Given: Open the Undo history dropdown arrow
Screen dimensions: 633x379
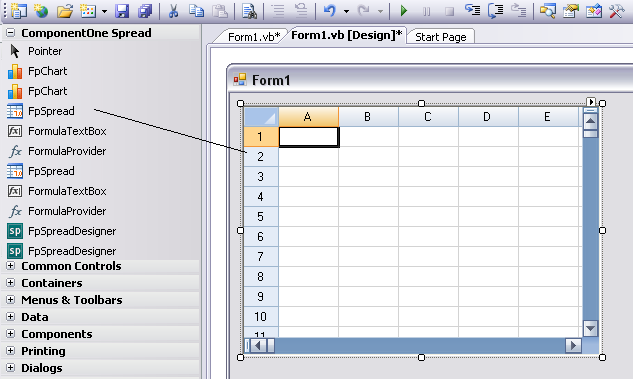Looking at the screenshot, I should pos(346,11).
